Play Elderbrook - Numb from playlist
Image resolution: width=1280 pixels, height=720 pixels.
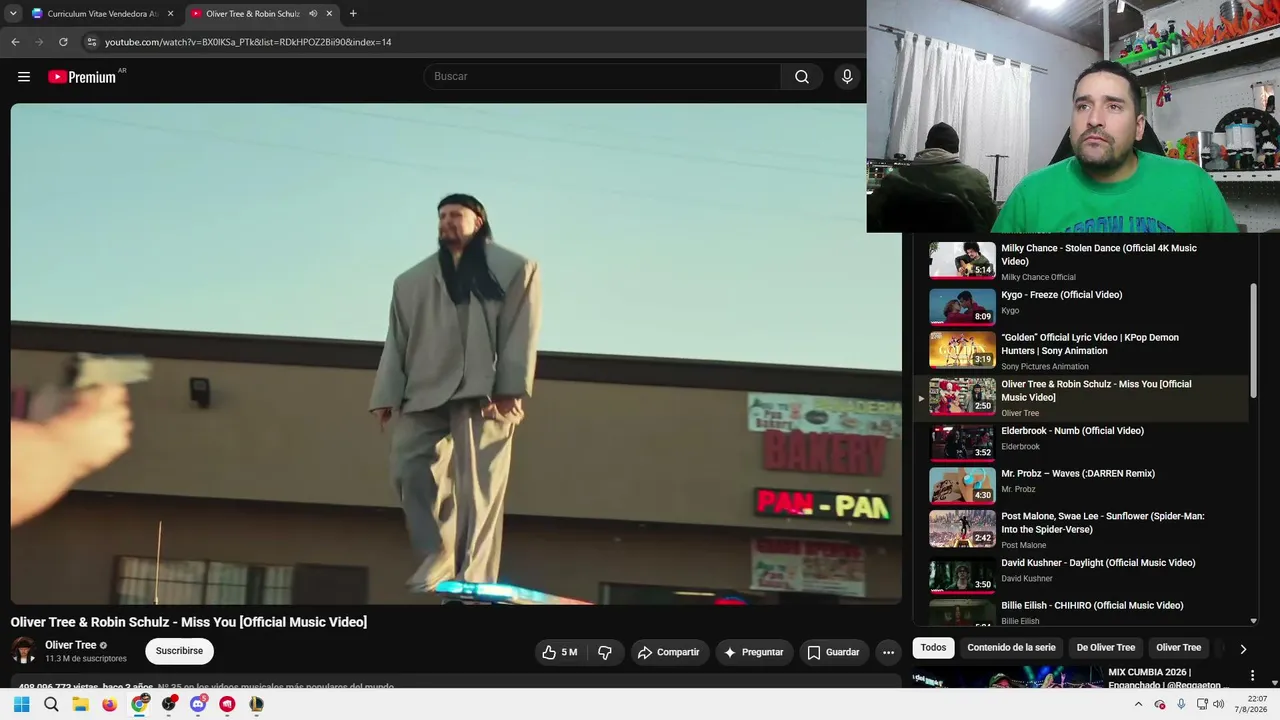(1080, 442)
